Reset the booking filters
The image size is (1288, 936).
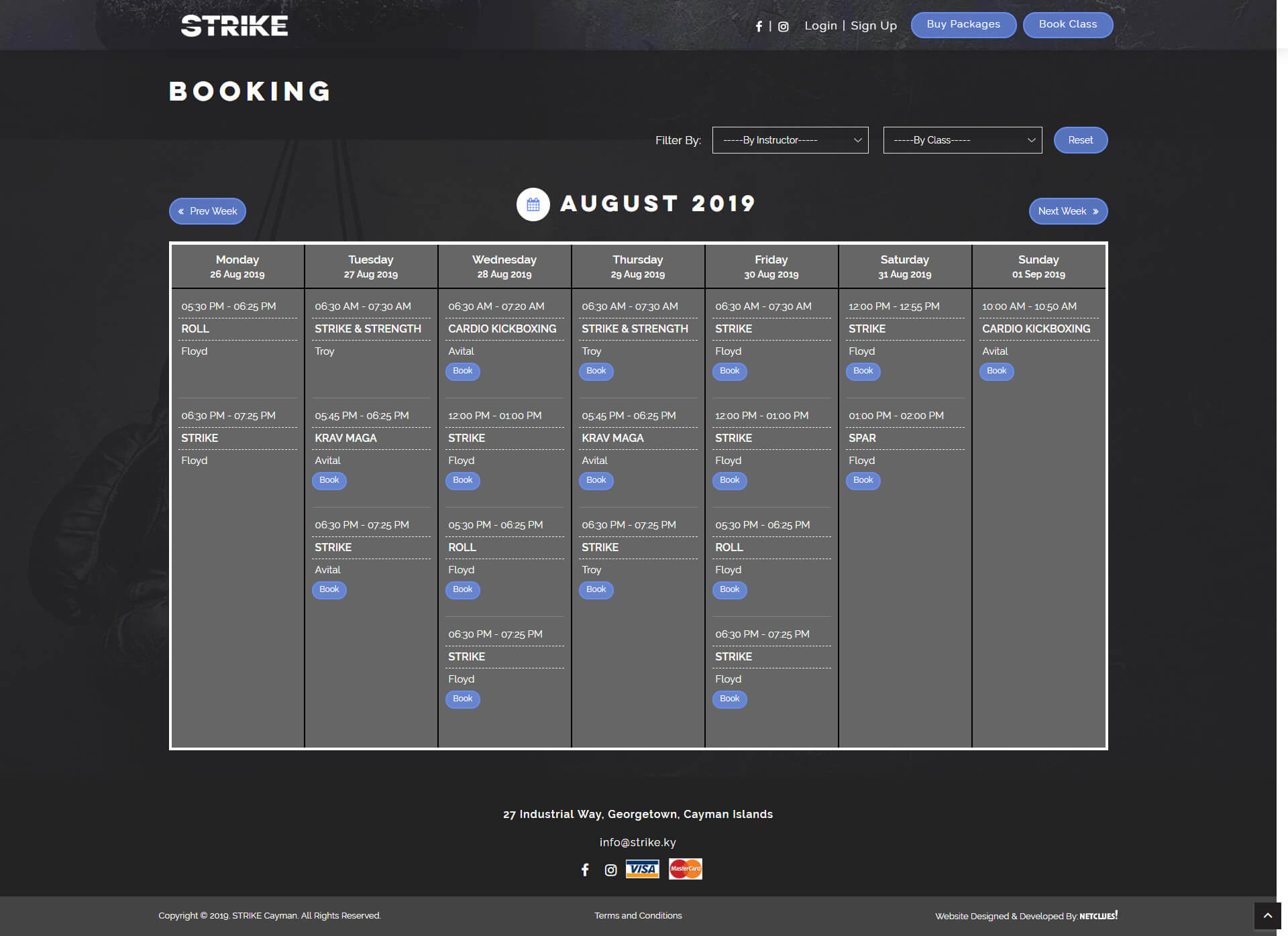tap(1081, 140)
